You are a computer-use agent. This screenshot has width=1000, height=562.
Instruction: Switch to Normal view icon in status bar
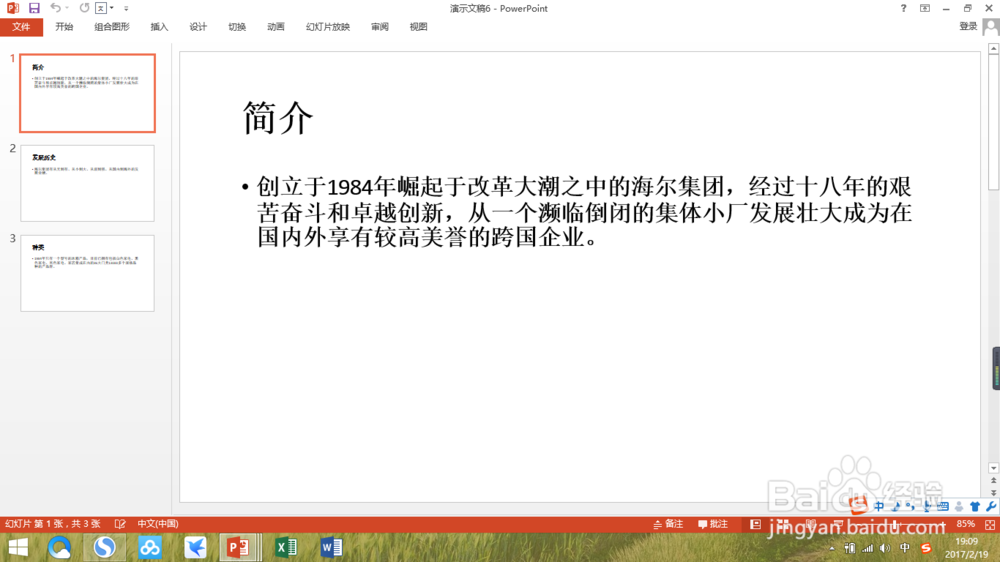[755, 524]
